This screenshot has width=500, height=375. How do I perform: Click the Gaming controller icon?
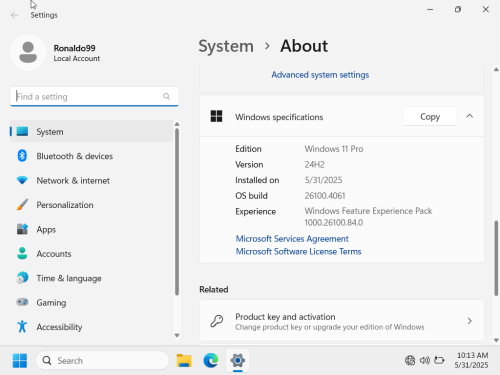pyautogui.click(x=22, y=302)
